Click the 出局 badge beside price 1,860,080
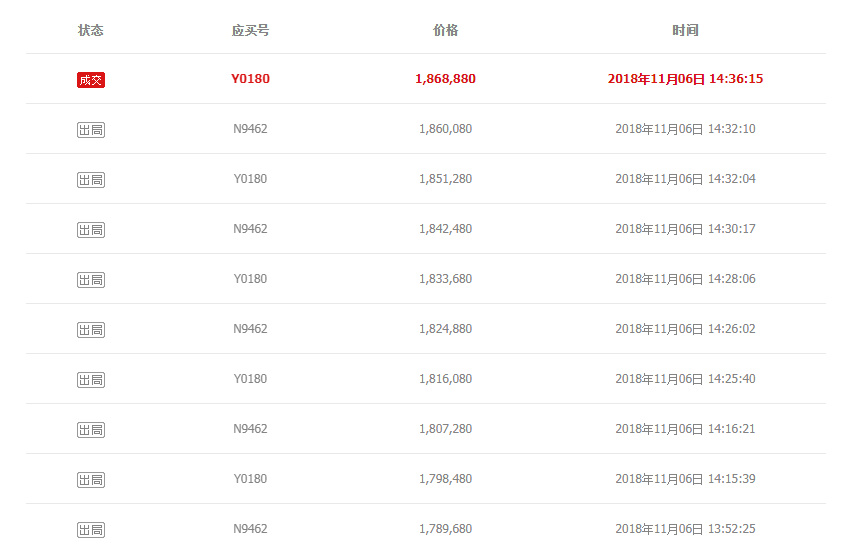The width and height of the screenshot is (850, 552). point(91,130)
